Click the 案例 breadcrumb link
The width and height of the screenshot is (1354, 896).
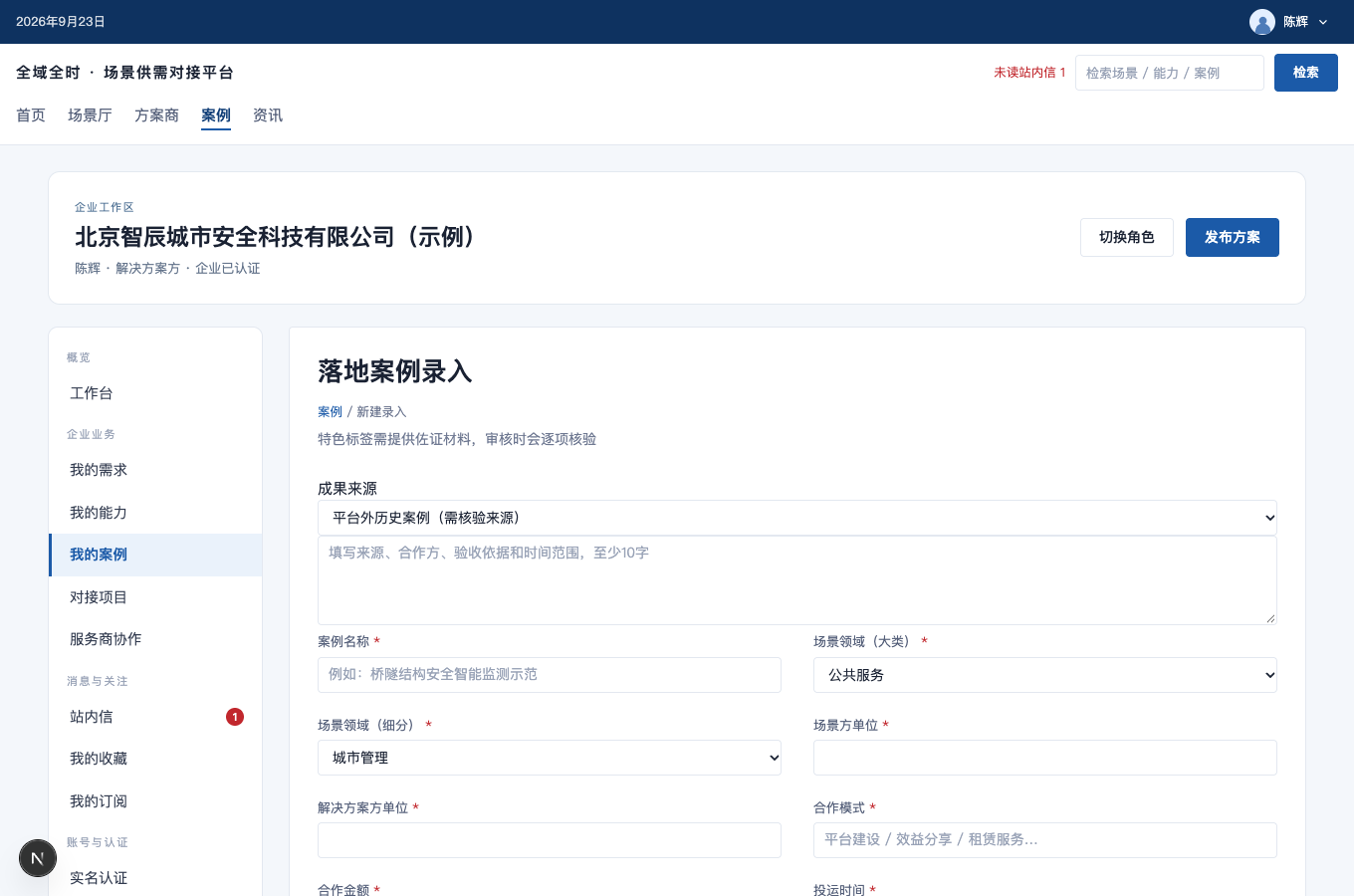pyautogui.click(x=330, y=412)
